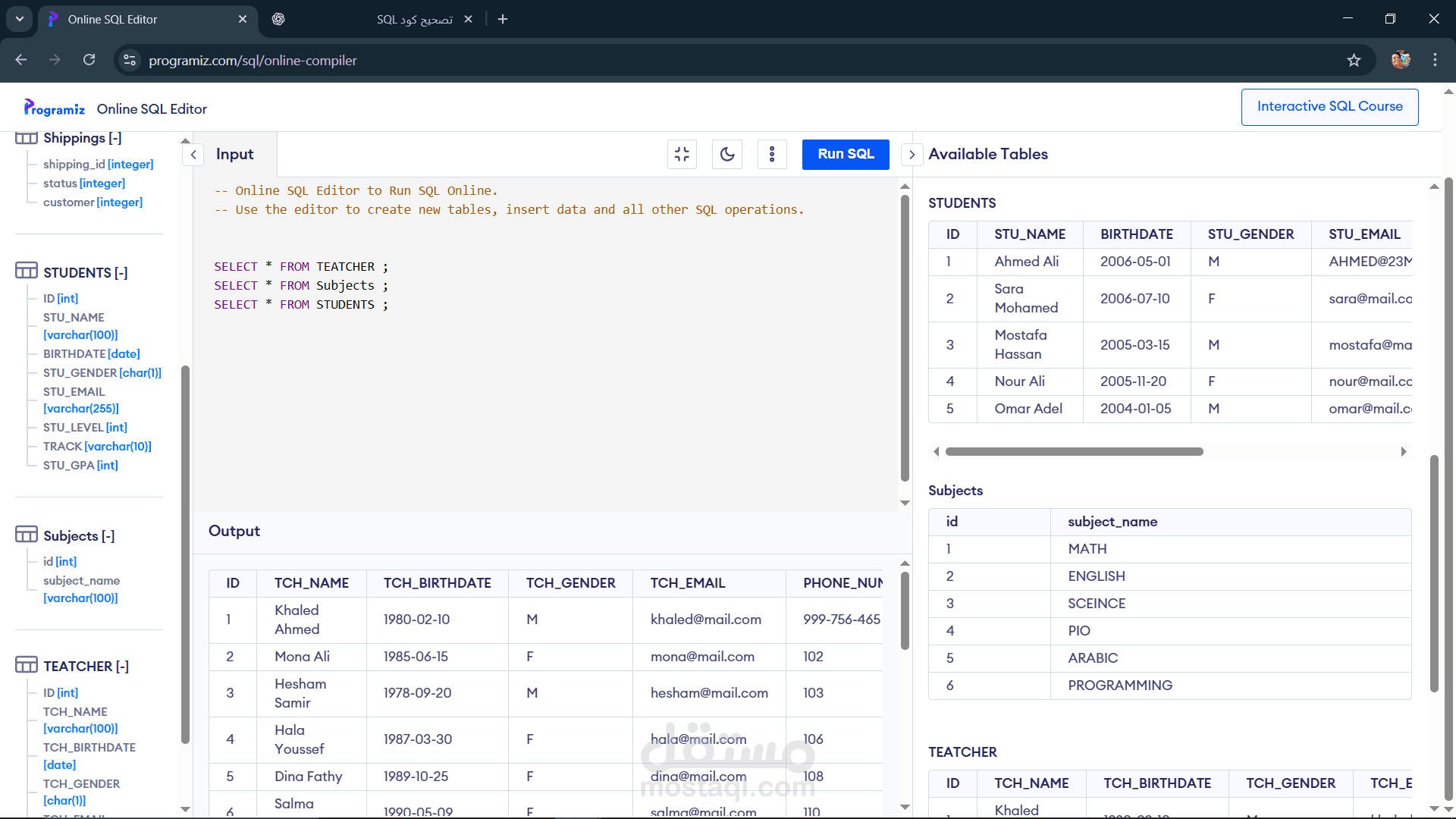The image size is (1456, 819).
Task: Open the three-dot editor options menu
Action: point(772,155)
